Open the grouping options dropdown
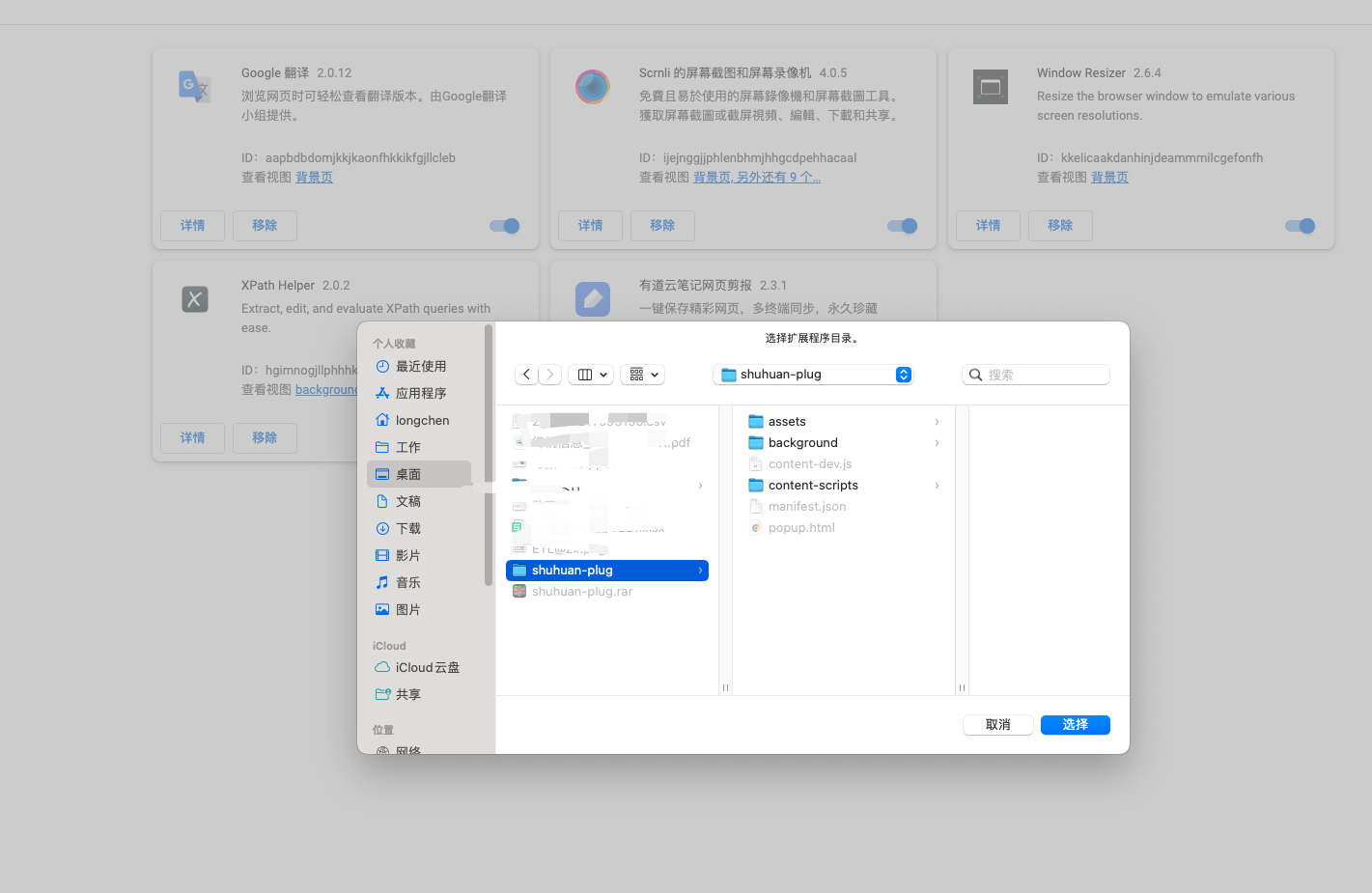 pos(642,375)
